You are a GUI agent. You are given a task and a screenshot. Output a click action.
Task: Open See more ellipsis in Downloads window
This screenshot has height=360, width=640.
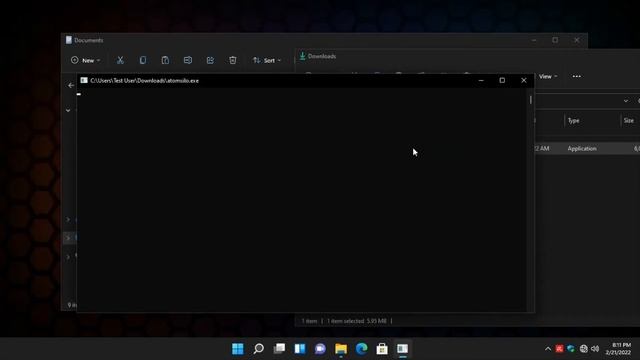tap(576, 76)
